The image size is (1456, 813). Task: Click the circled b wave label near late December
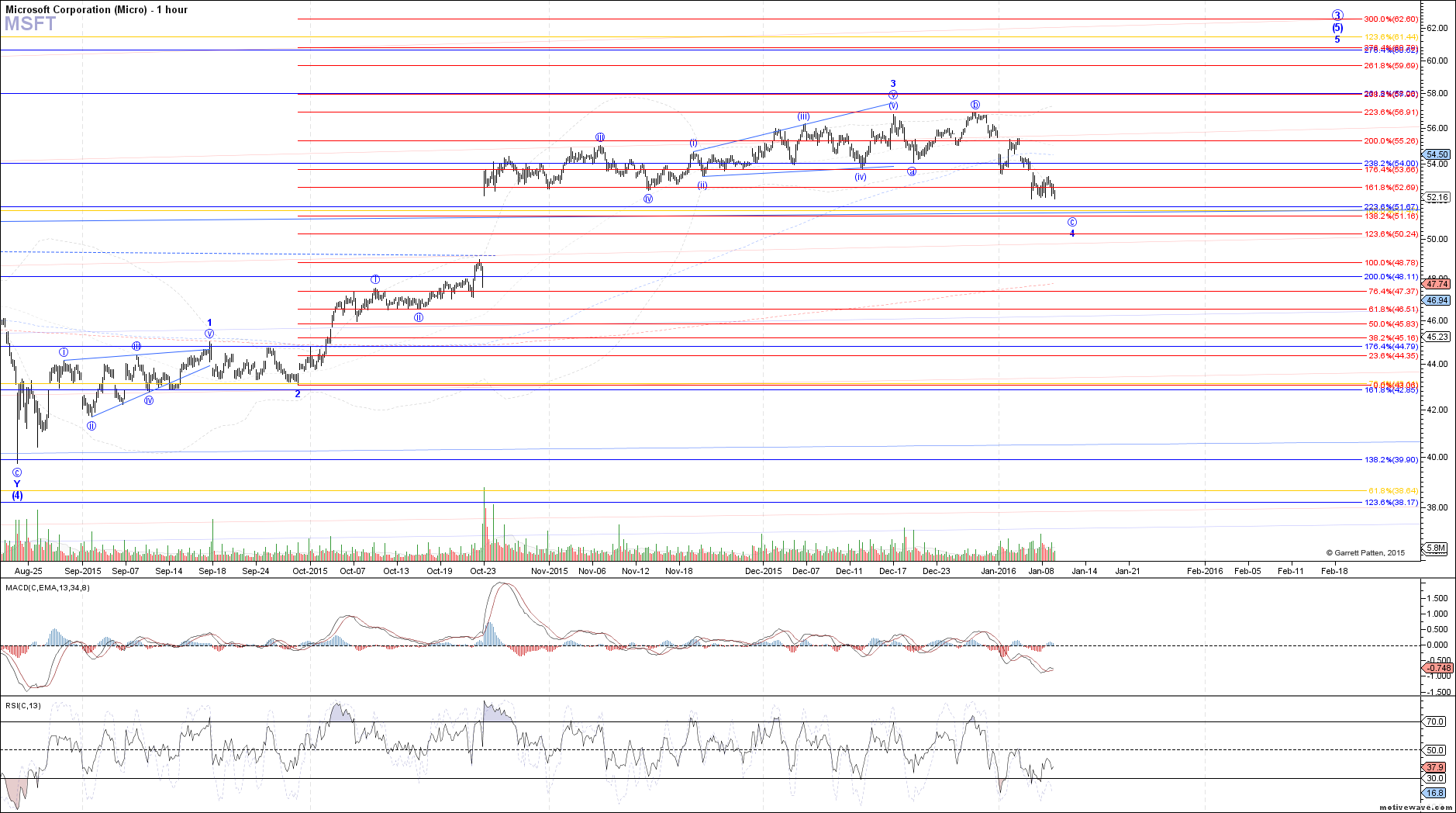(975, 105)
